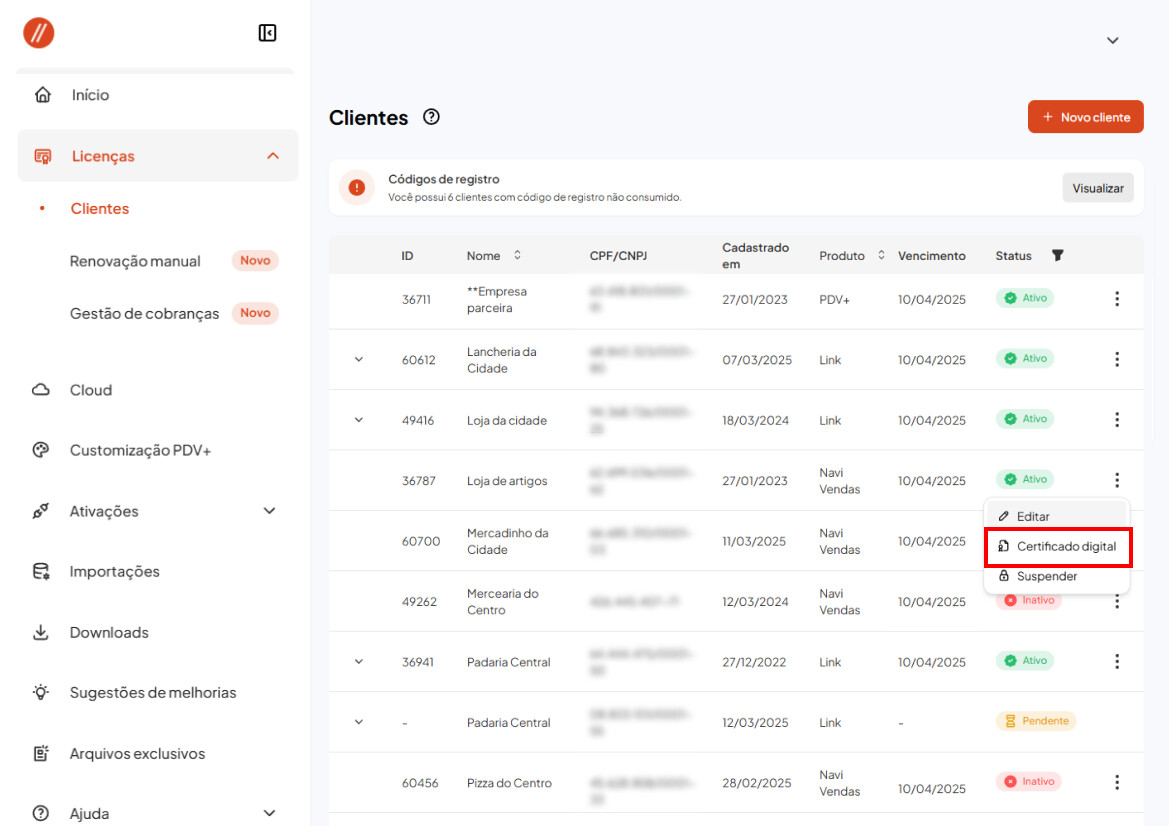
Task: Open actions menu for Empresa parceira row
Action: pos(1117,299)
